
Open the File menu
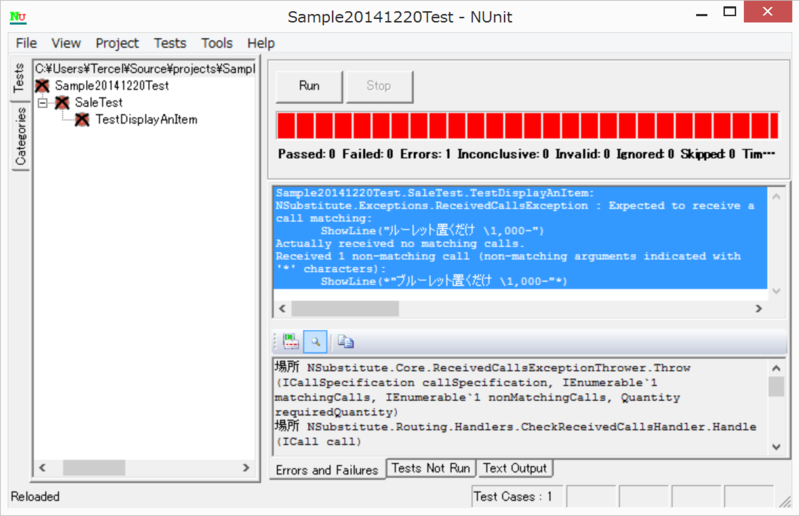point(26,43)
